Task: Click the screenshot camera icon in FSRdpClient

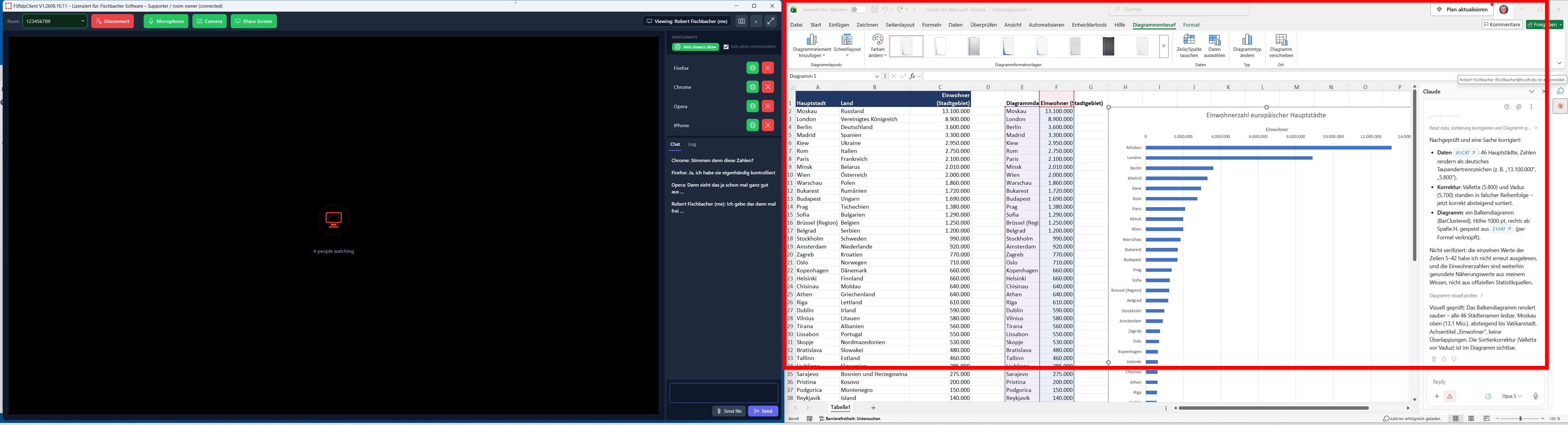Action: [741, 21]
